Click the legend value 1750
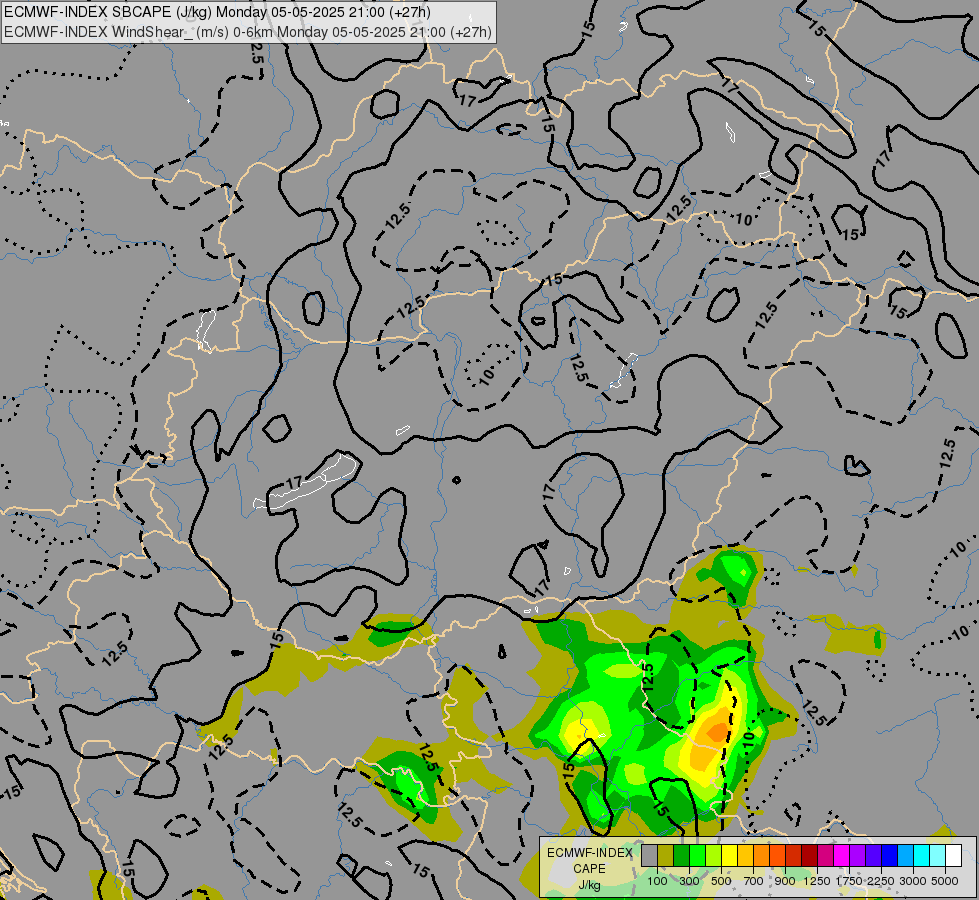This screenshot has height=900, width=979. (849, 881)
